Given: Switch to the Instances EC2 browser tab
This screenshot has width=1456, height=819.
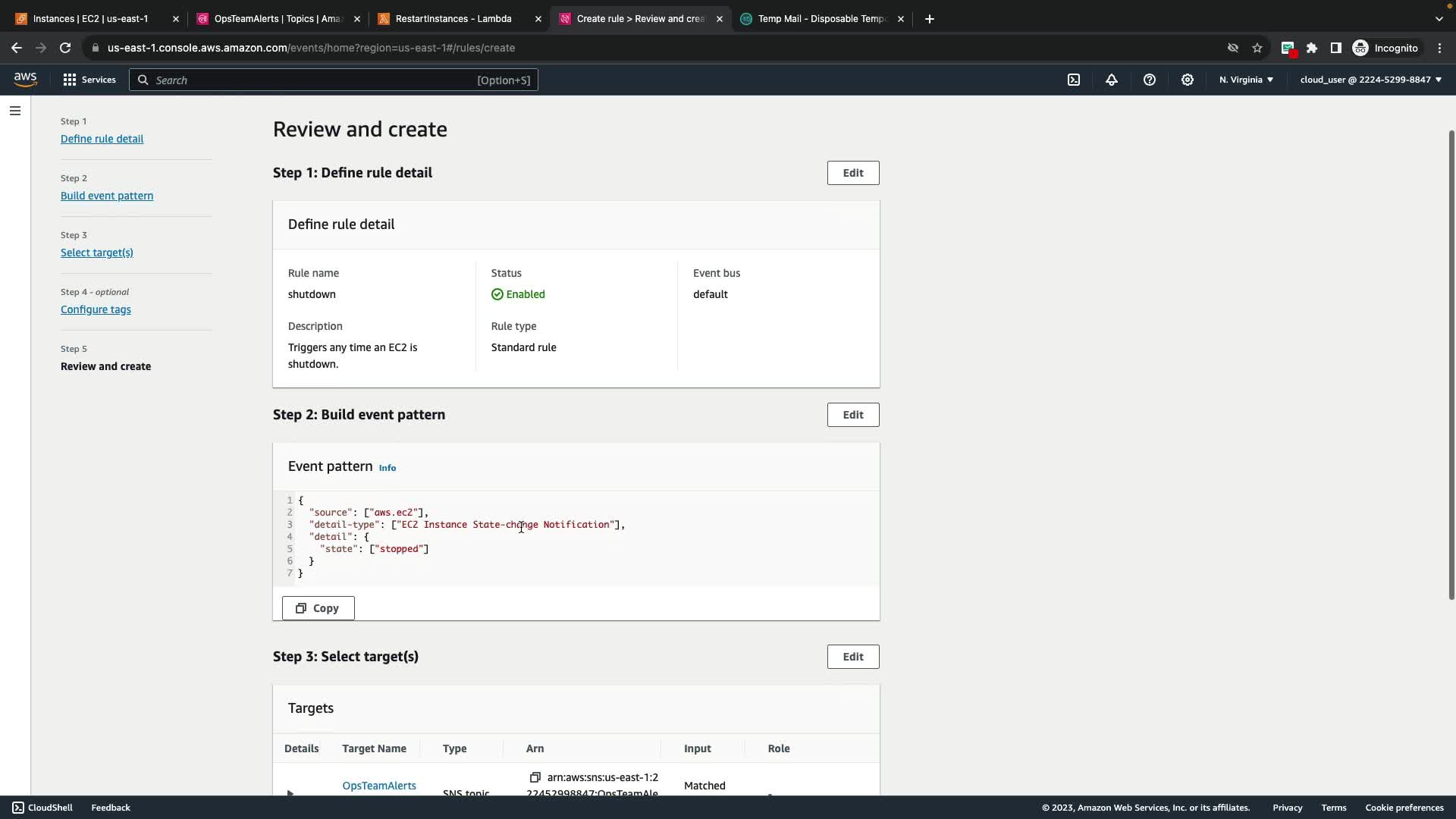Looking at the screenshot, I should (x=91, y=19).
